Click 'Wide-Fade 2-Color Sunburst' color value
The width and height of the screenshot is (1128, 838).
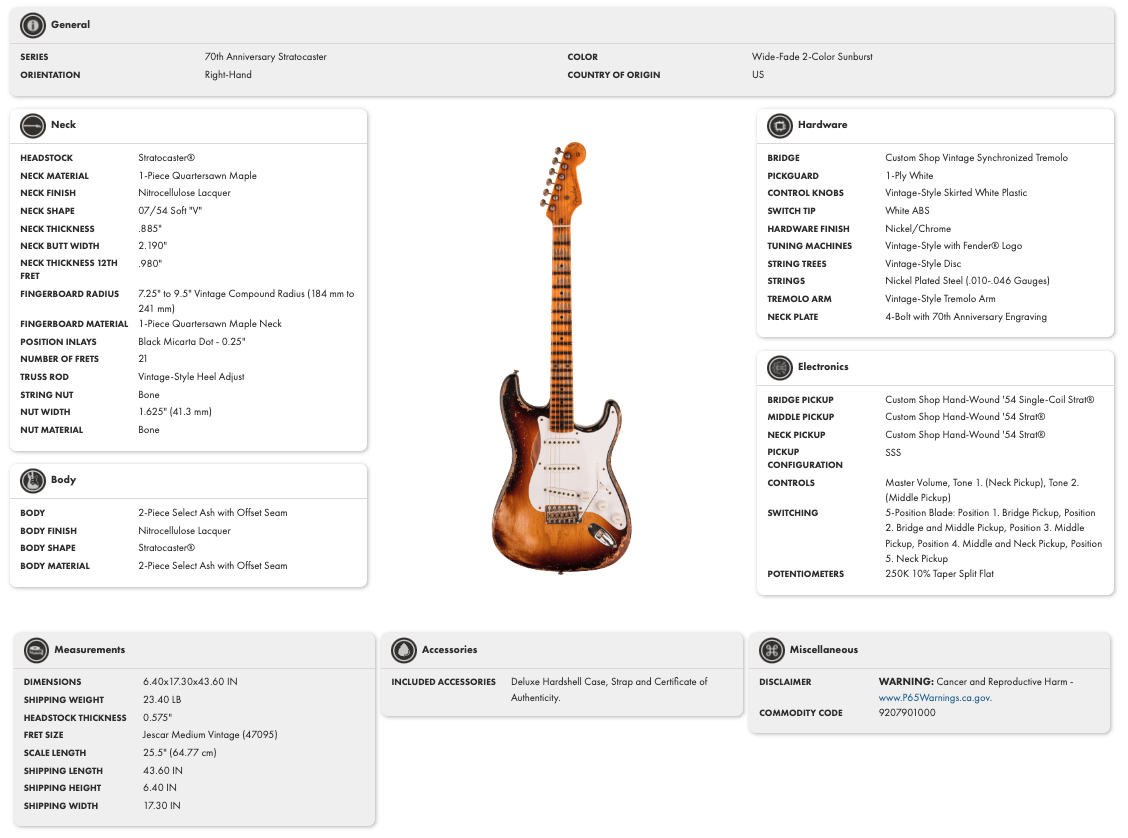812,57
